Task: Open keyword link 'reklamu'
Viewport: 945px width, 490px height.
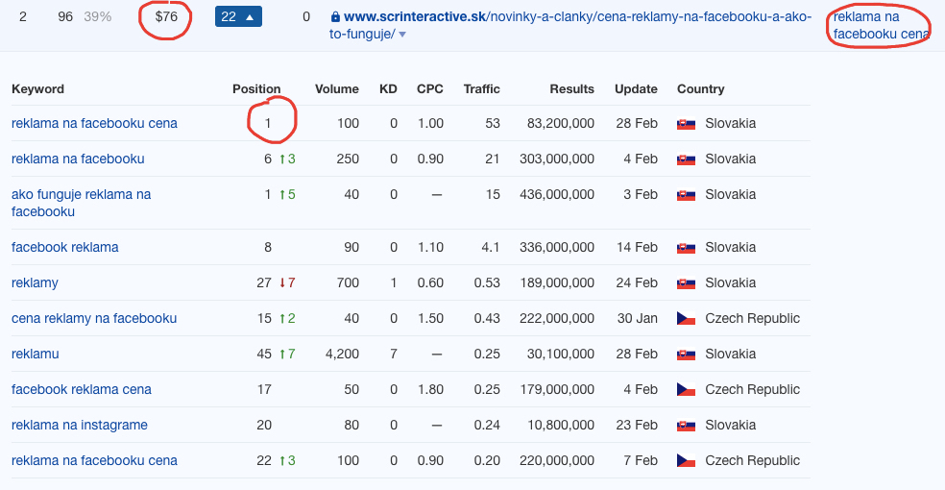Action: [x=35, y=354]
